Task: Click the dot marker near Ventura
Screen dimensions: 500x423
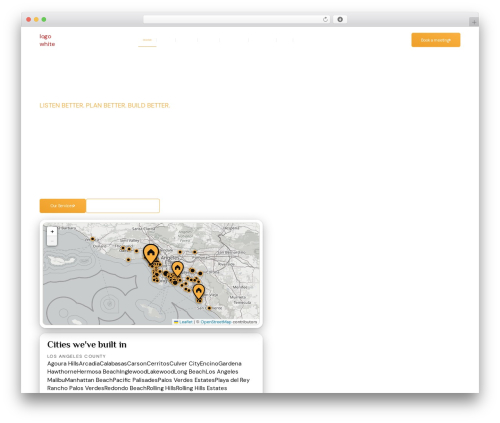Action: (92, 239)
